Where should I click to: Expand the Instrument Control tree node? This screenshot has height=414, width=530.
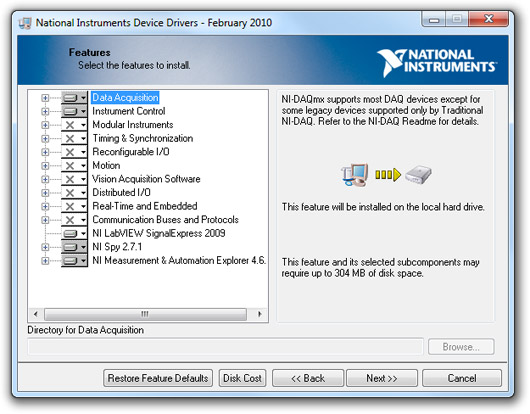pyautogui.click(x=45, y=112)
